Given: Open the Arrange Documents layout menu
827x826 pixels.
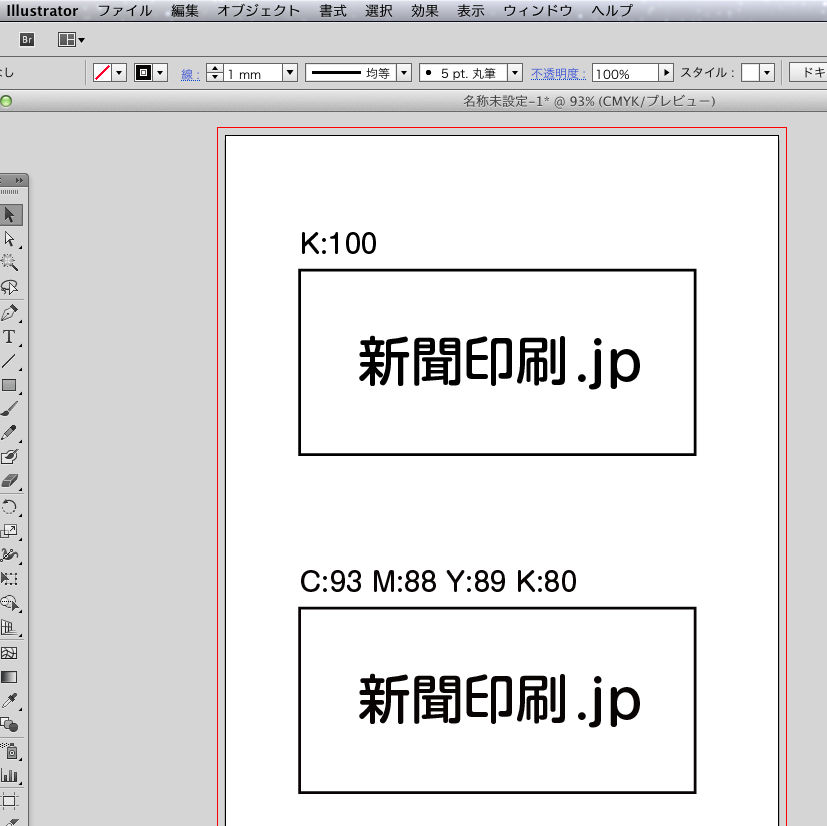Looking at the screenshot, I should pos(71,40).
